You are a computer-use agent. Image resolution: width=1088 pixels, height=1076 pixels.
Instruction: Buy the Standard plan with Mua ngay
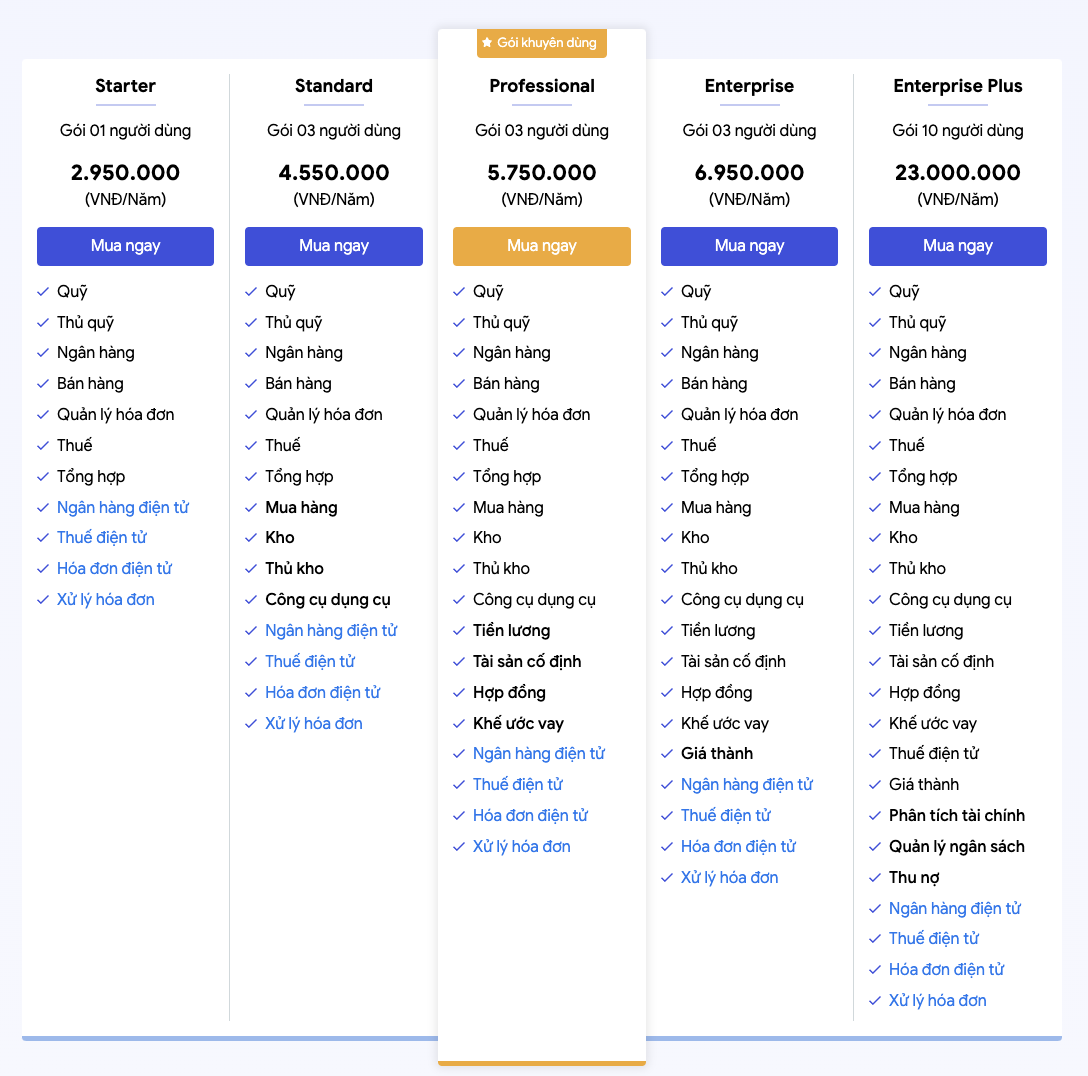[x=334, y=246]
